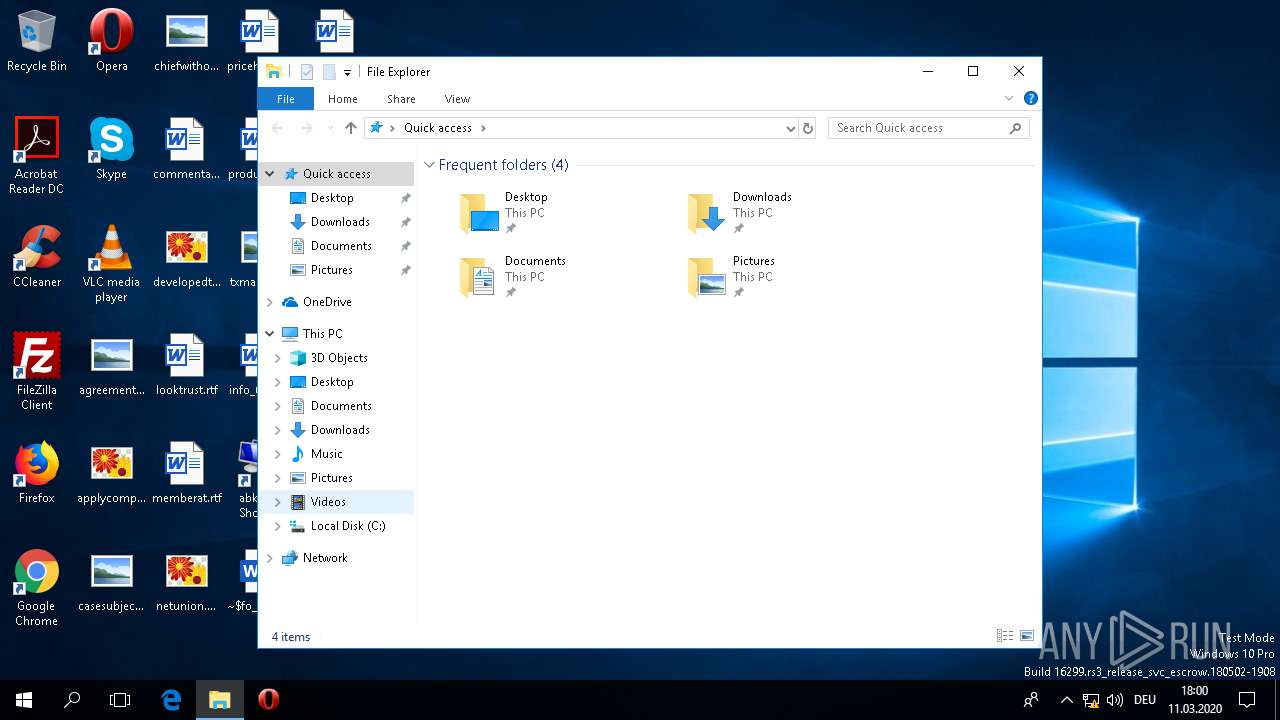The image size is (1280, 720).
Task: Expand the Network tree node
Action: (x=270, y=558)
